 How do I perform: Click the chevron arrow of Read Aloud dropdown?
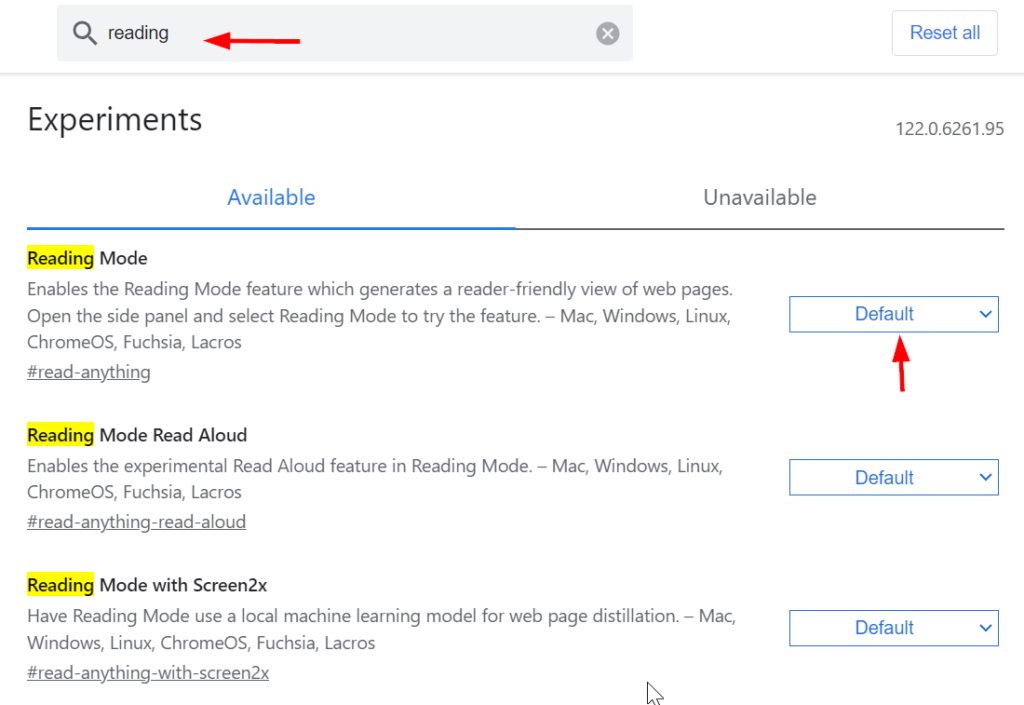[x=985, y=477]
